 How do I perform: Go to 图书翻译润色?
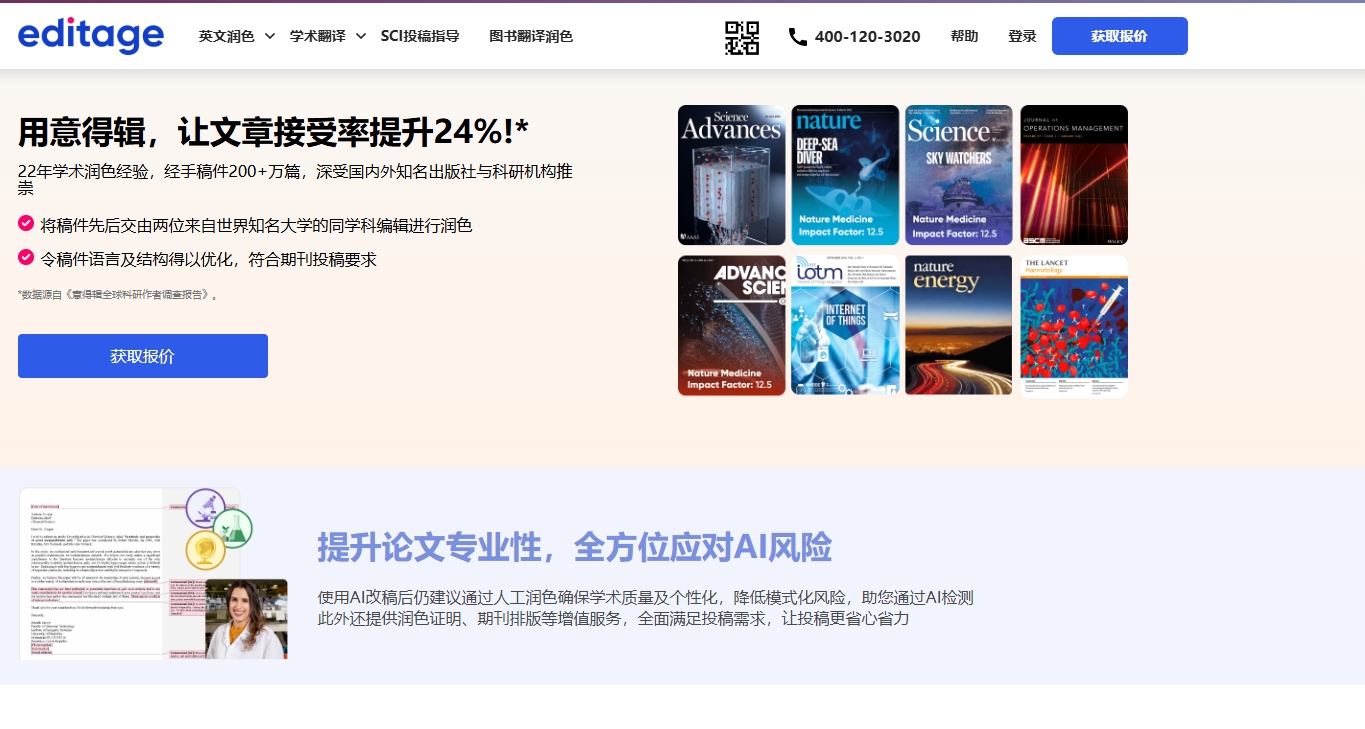click(531, 36)
